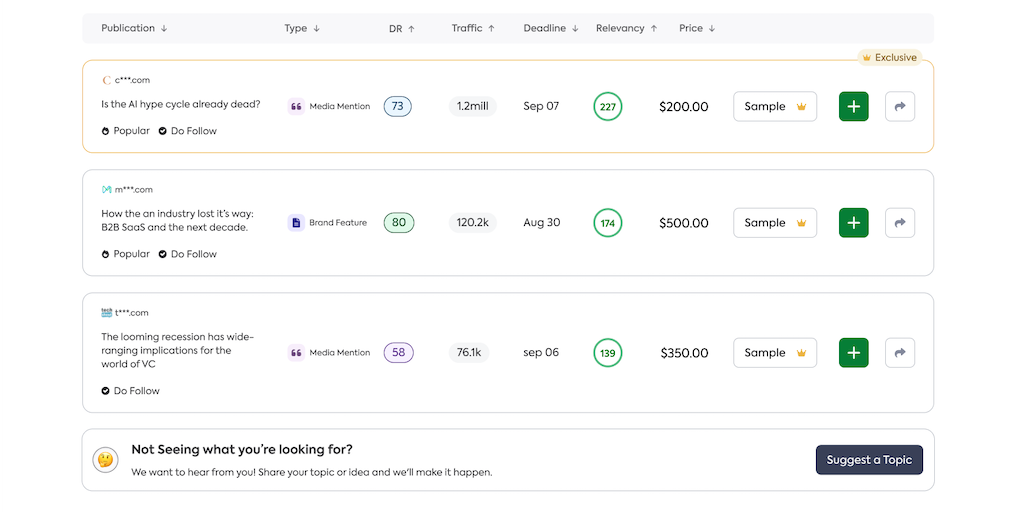Share the AI hype cycle listing

pyautogui.click(x=900, y=106)
